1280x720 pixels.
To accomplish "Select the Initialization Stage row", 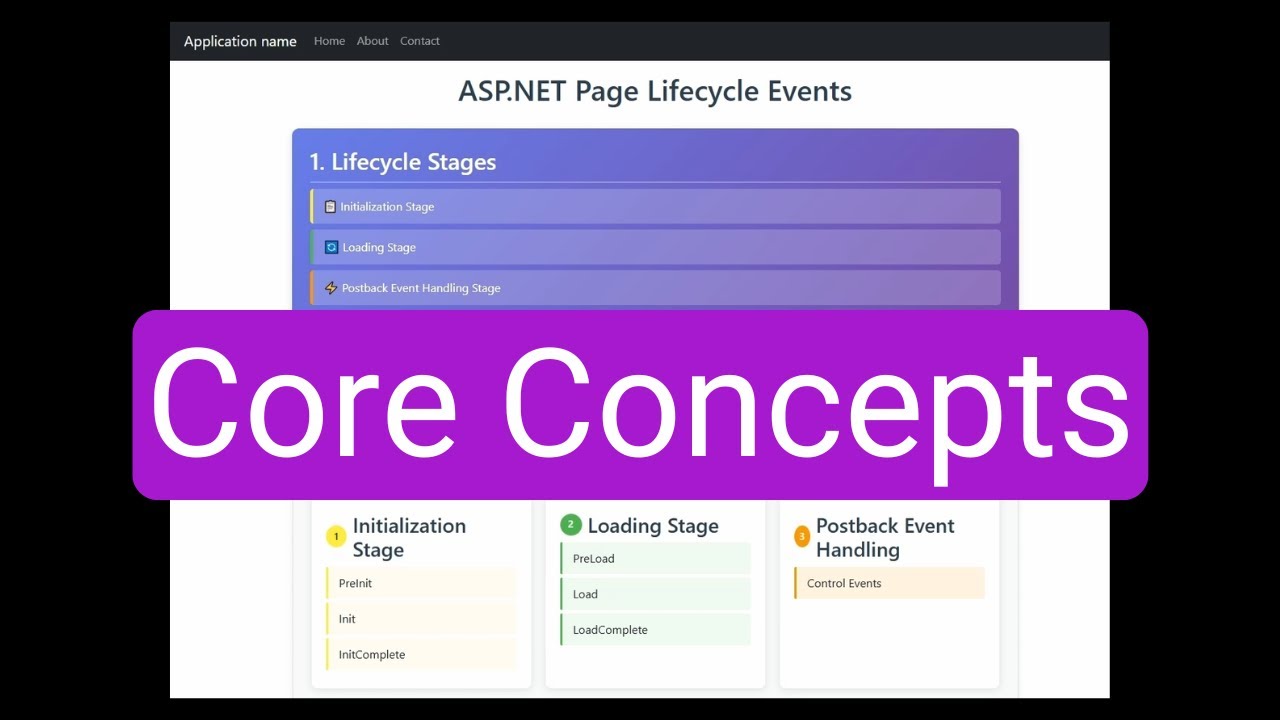I will (x=655, y=206).
